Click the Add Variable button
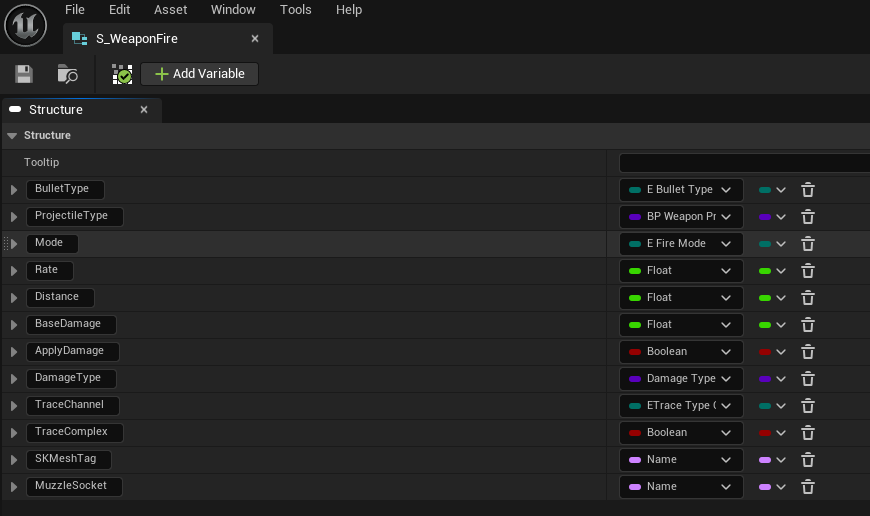This screenshot has height=516, width=870. tap(200, 74)
